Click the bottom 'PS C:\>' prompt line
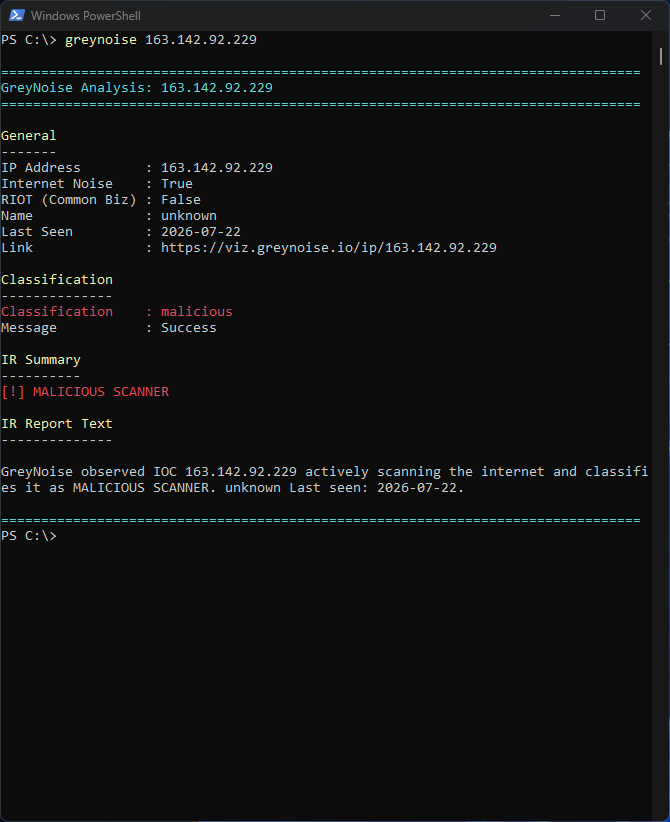This screenshot has height=822, width=670. point(29,536)
